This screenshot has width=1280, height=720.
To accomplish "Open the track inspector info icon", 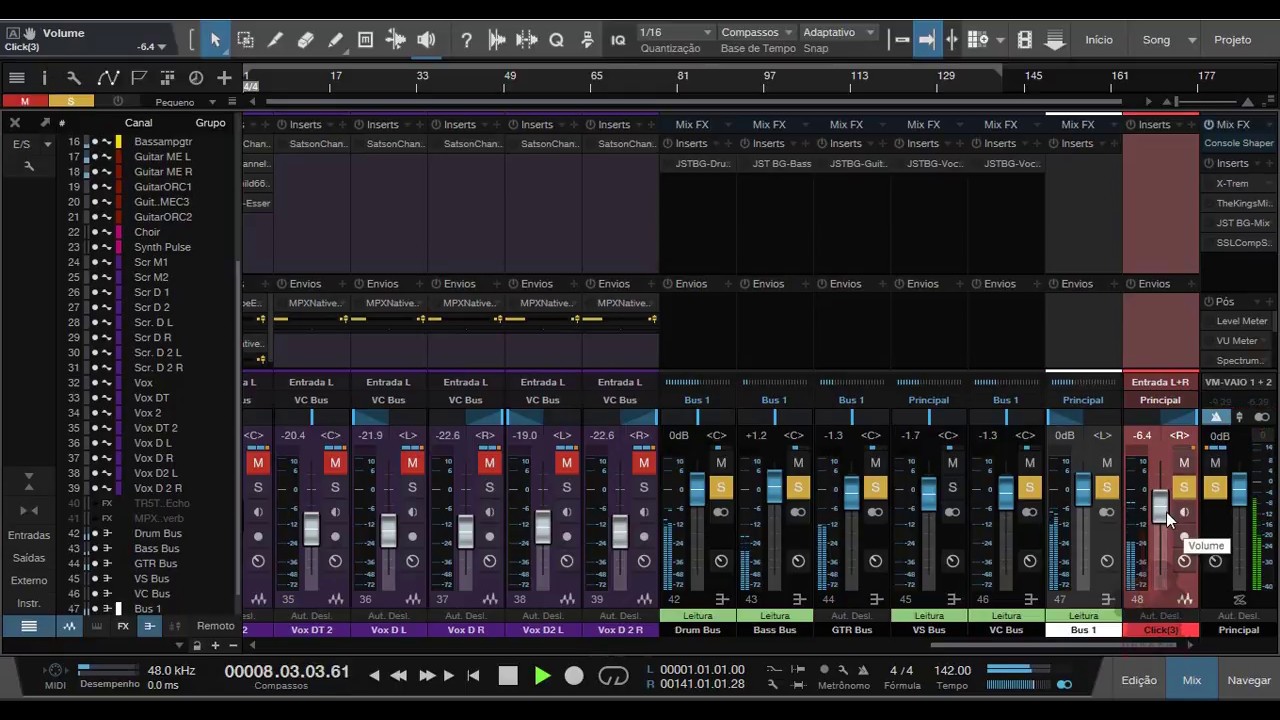I will 44,78.
